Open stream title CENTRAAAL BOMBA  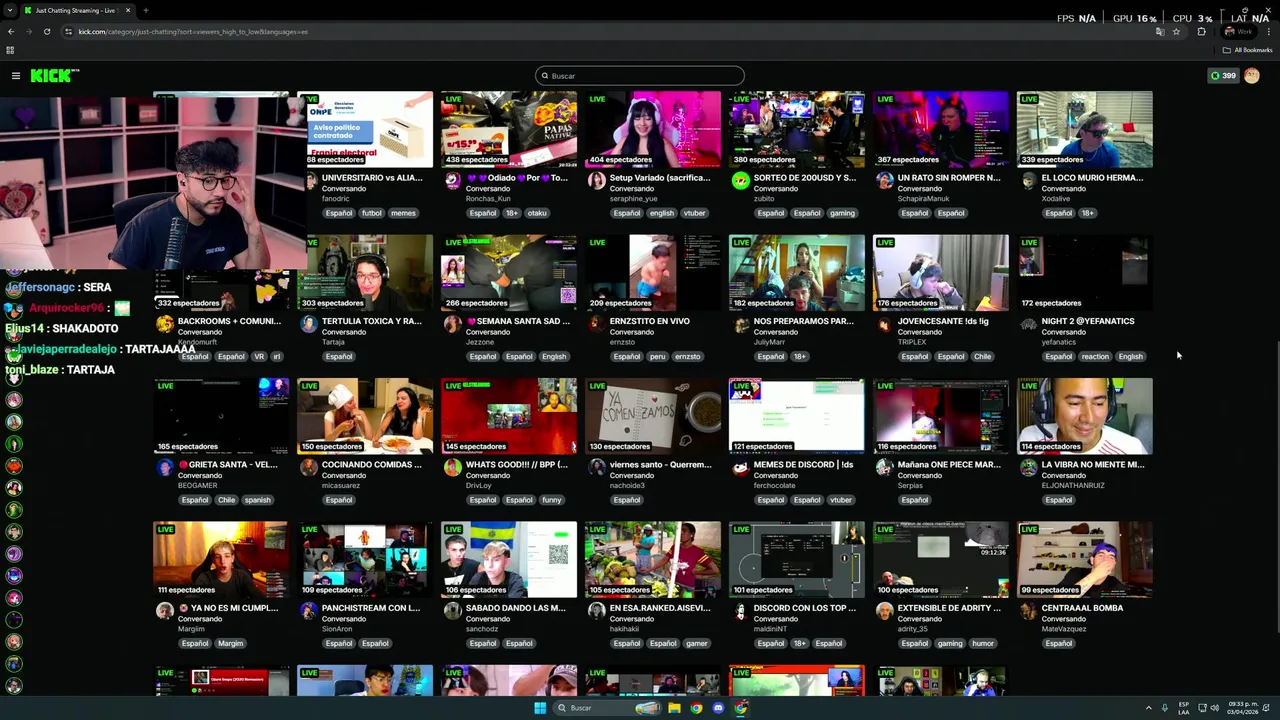click(1082, 607)
